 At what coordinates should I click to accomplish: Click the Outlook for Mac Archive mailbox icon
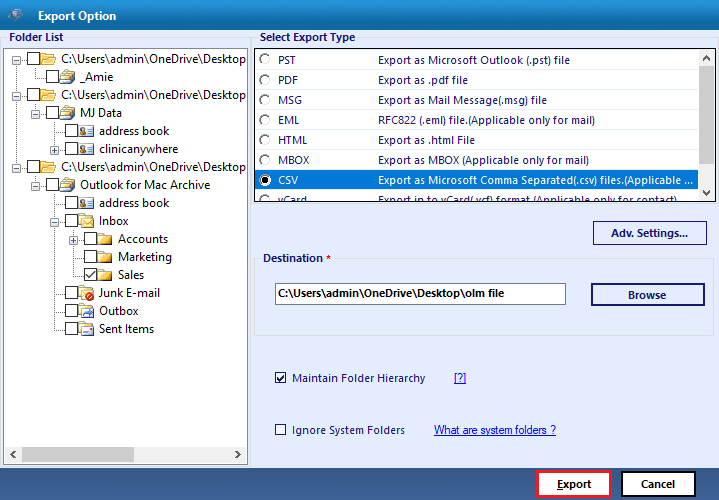pos(67,184)
